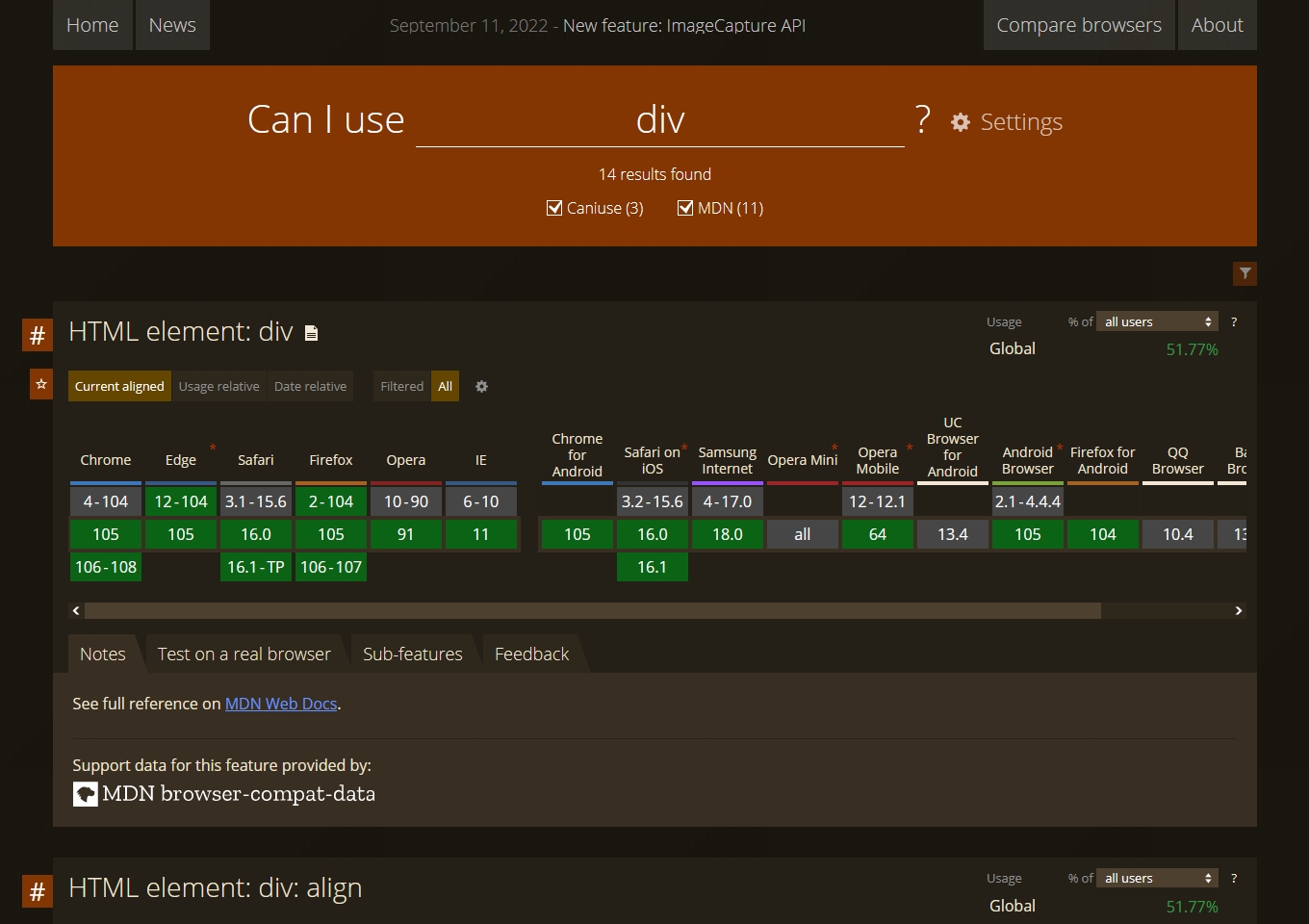Open the spec document icon beside div title
The width and height of the screenshot is (1309, 924).
pyautogui.click(x=311, y=333)
